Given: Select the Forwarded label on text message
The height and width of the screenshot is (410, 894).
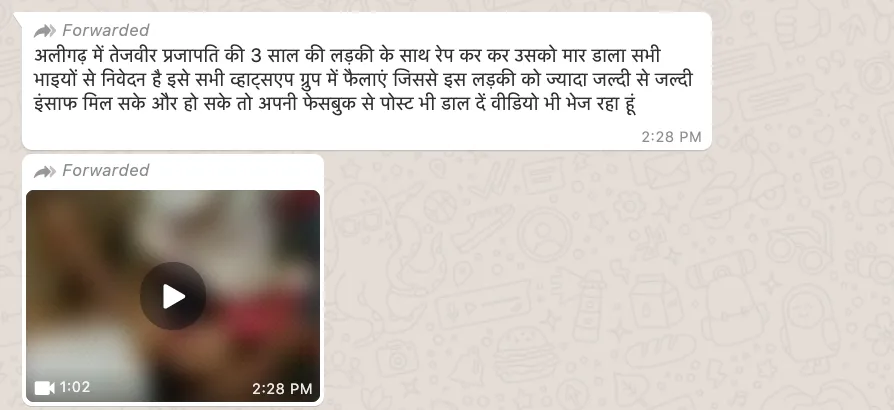Looking at the screenshot, I should tap(105, 30).
